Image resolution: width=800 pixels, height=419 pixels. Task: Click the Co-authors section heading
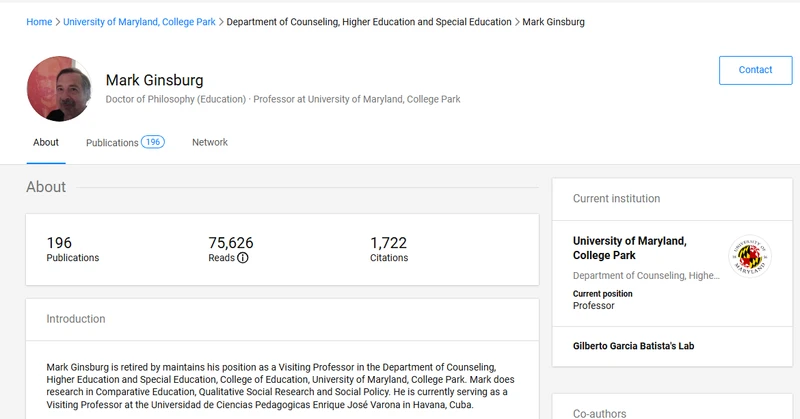point(599,413)
